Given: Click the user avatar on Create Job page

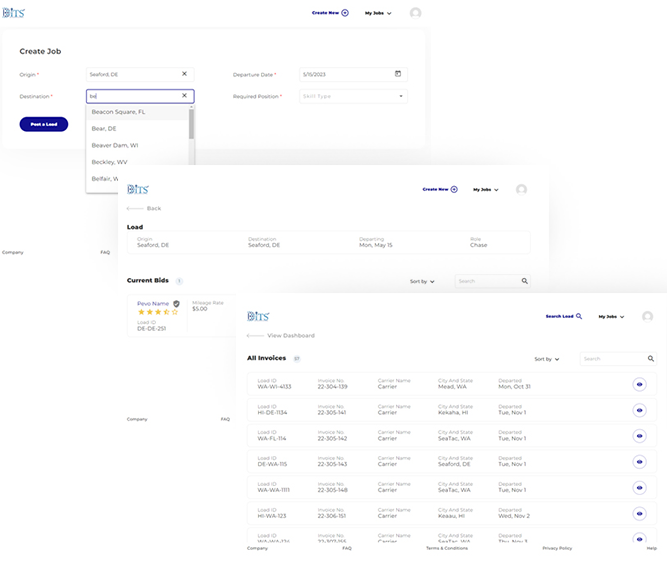Looking at the screenshot, I should 415,13.
